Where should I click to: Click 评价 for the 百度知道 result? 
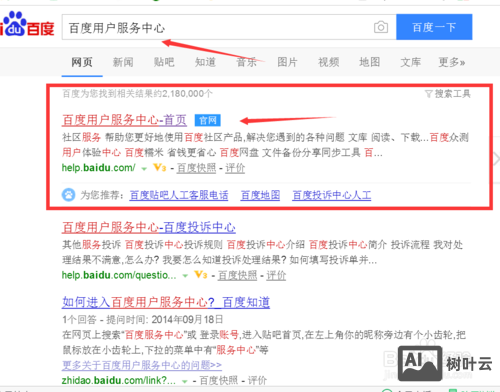point(257,380)
